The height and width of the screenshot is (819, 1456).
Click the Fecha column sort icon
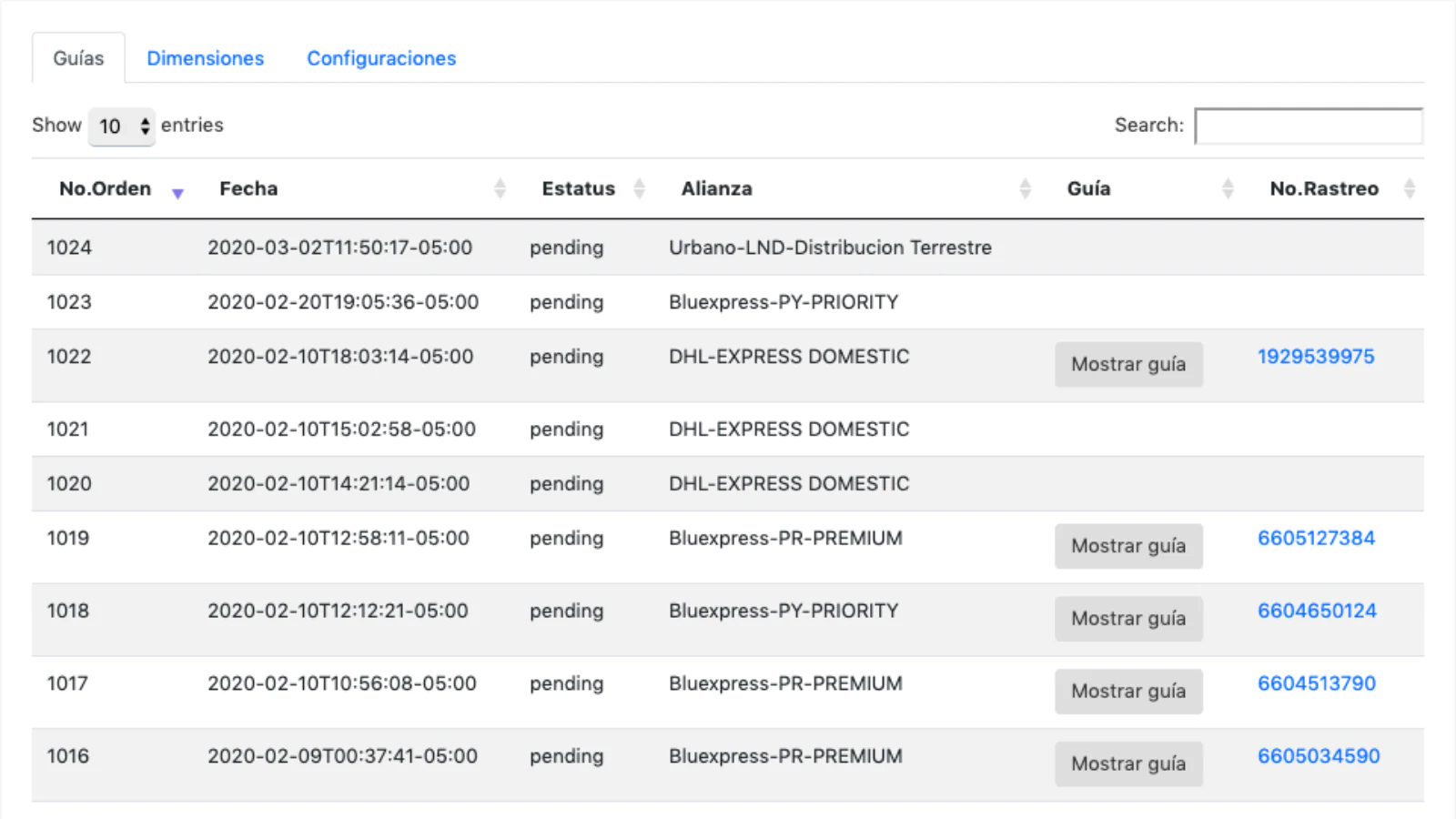pos(500,188)
